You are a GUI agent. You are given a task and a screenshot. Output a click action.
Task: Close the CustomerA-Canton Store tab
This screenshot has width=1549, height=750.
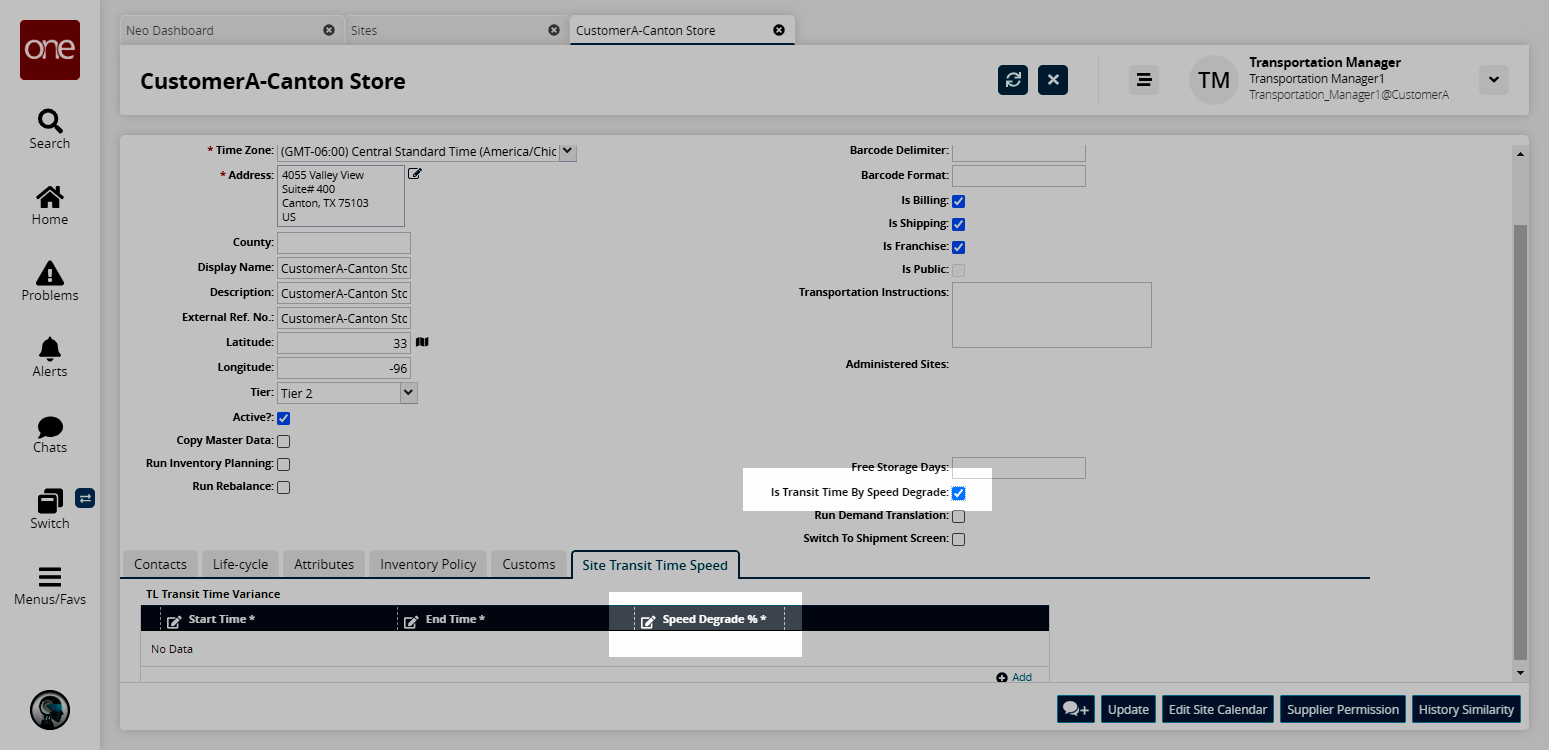coord(779,30)
